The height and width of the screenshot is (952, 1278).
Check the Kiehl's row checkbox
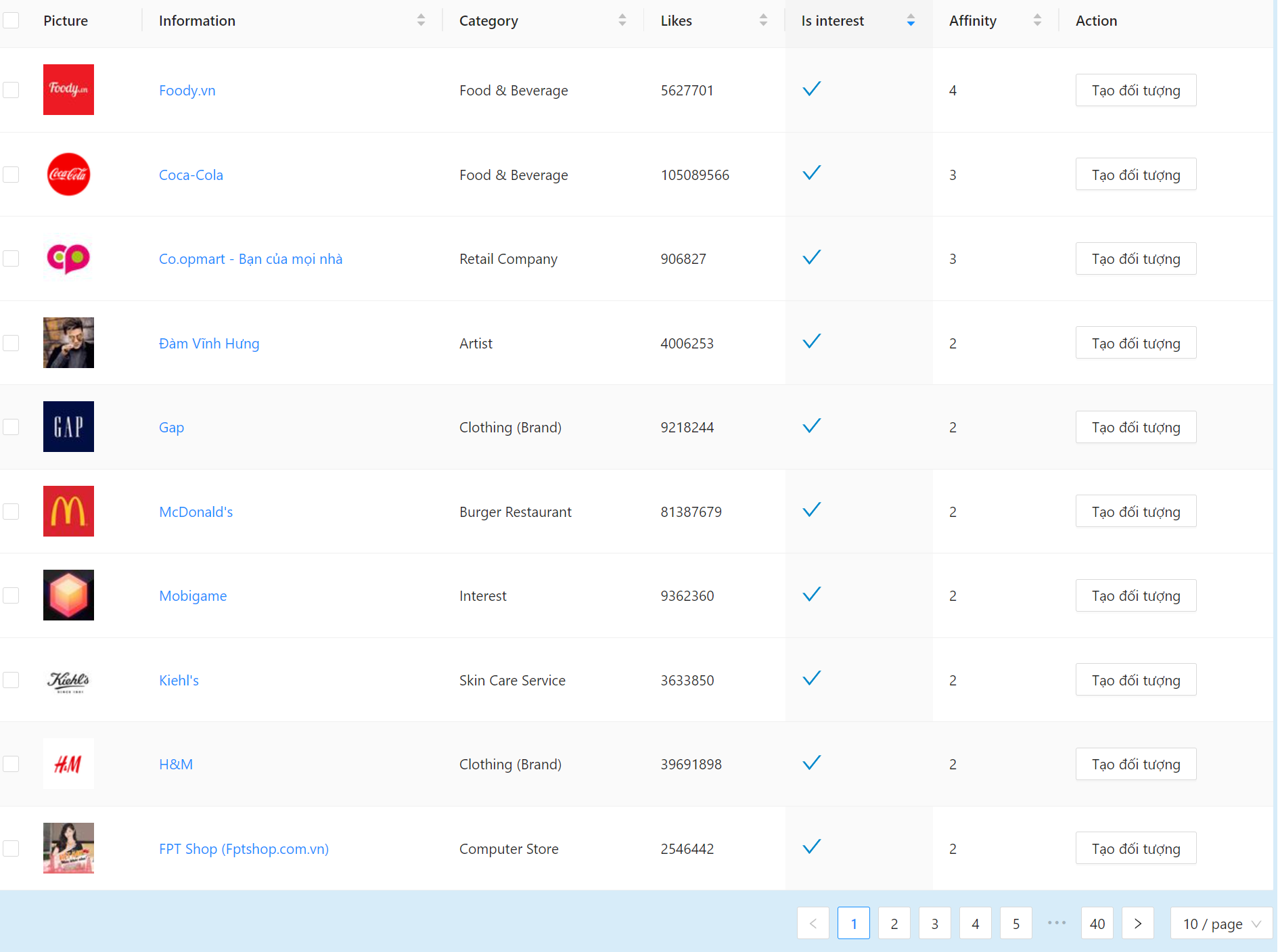pyautogui.click(x=11, y=680)
